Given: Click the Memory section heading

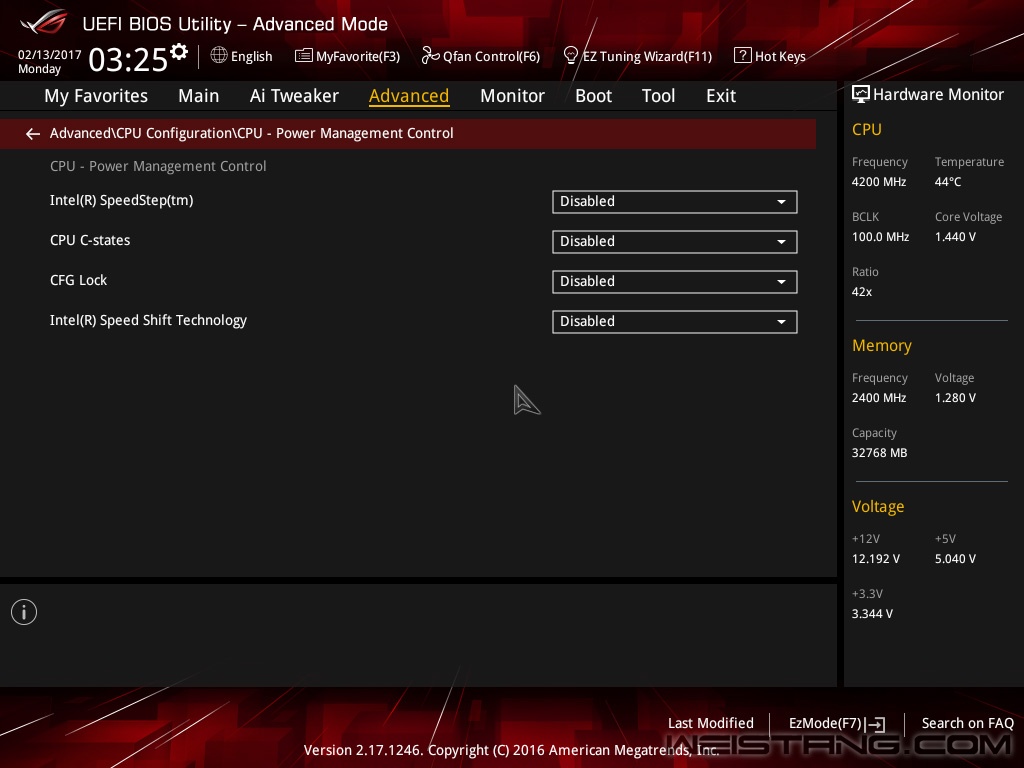Looking at the screenshot, I should (x=882, y=345).
